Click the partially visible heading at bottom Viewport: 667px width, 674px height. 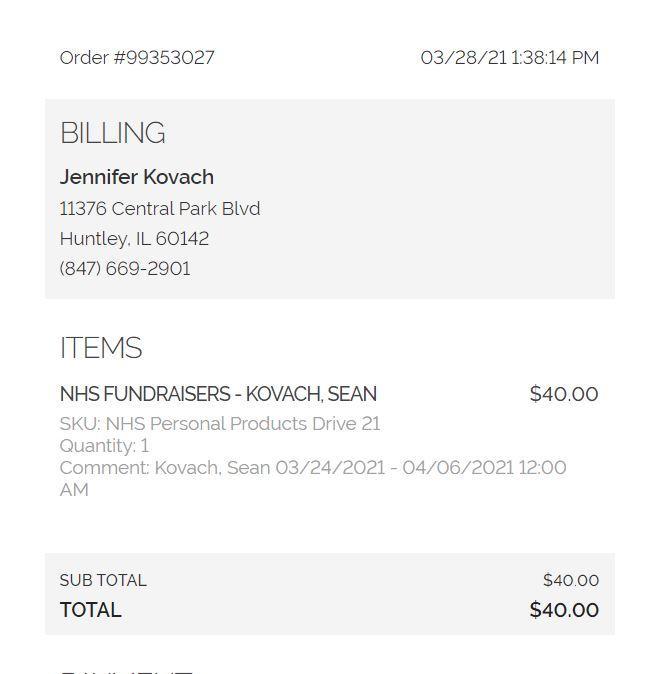(x=126, y=669)
